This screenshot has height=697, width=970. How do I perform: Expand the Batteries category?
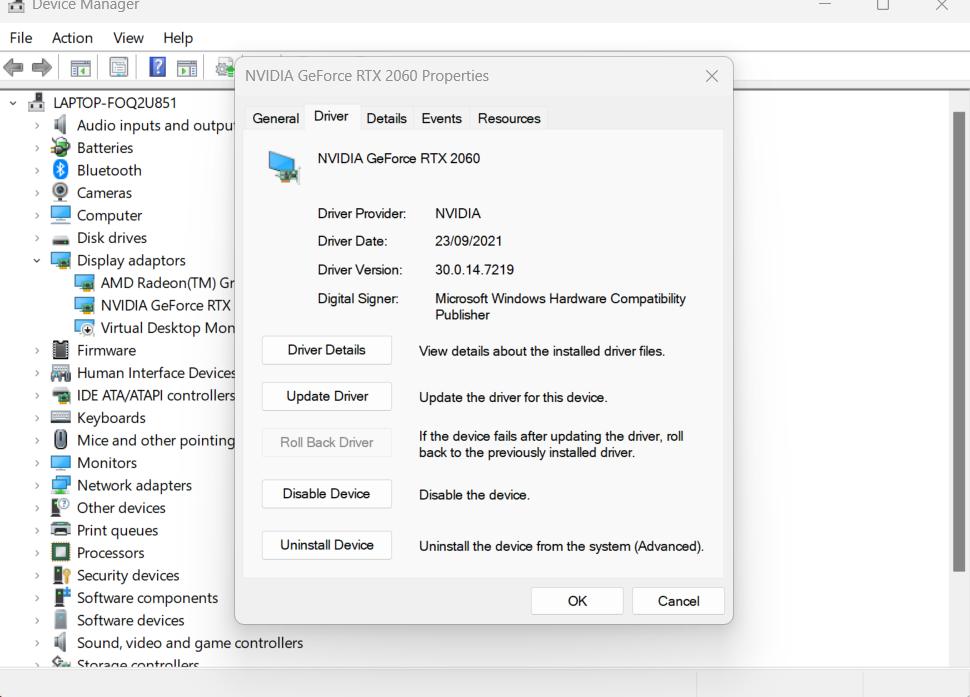pos(37,148)
